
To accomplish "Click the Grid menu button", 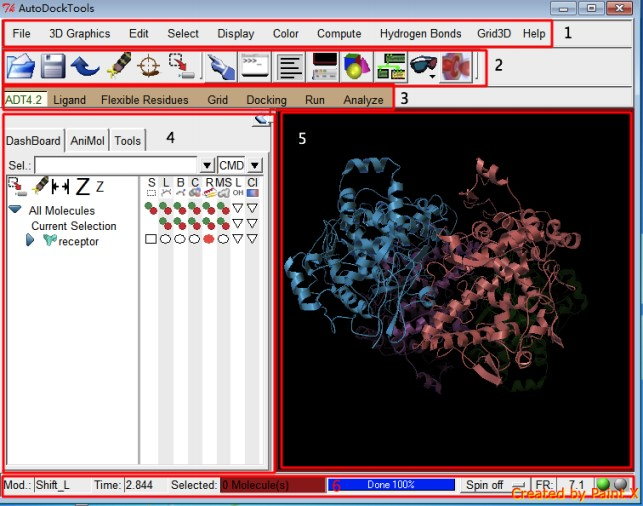I will coord(217,100).
